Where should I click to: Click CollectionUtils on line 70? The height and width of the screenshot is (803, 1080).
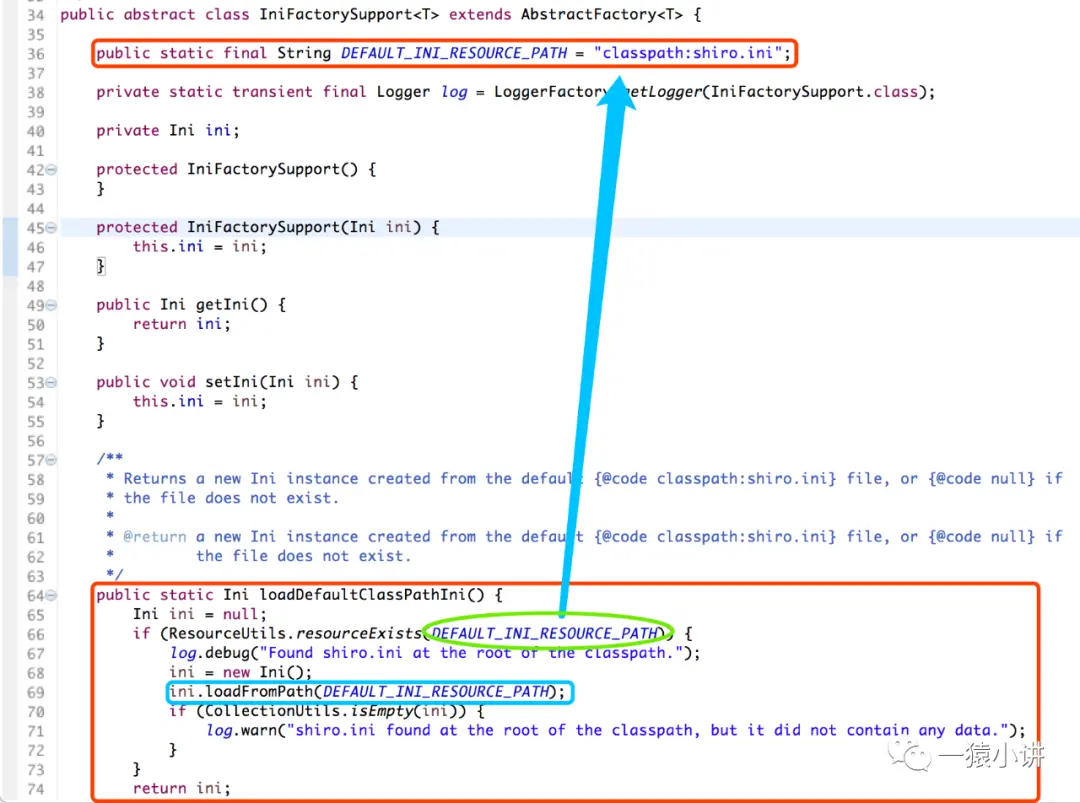coord(273,710)
